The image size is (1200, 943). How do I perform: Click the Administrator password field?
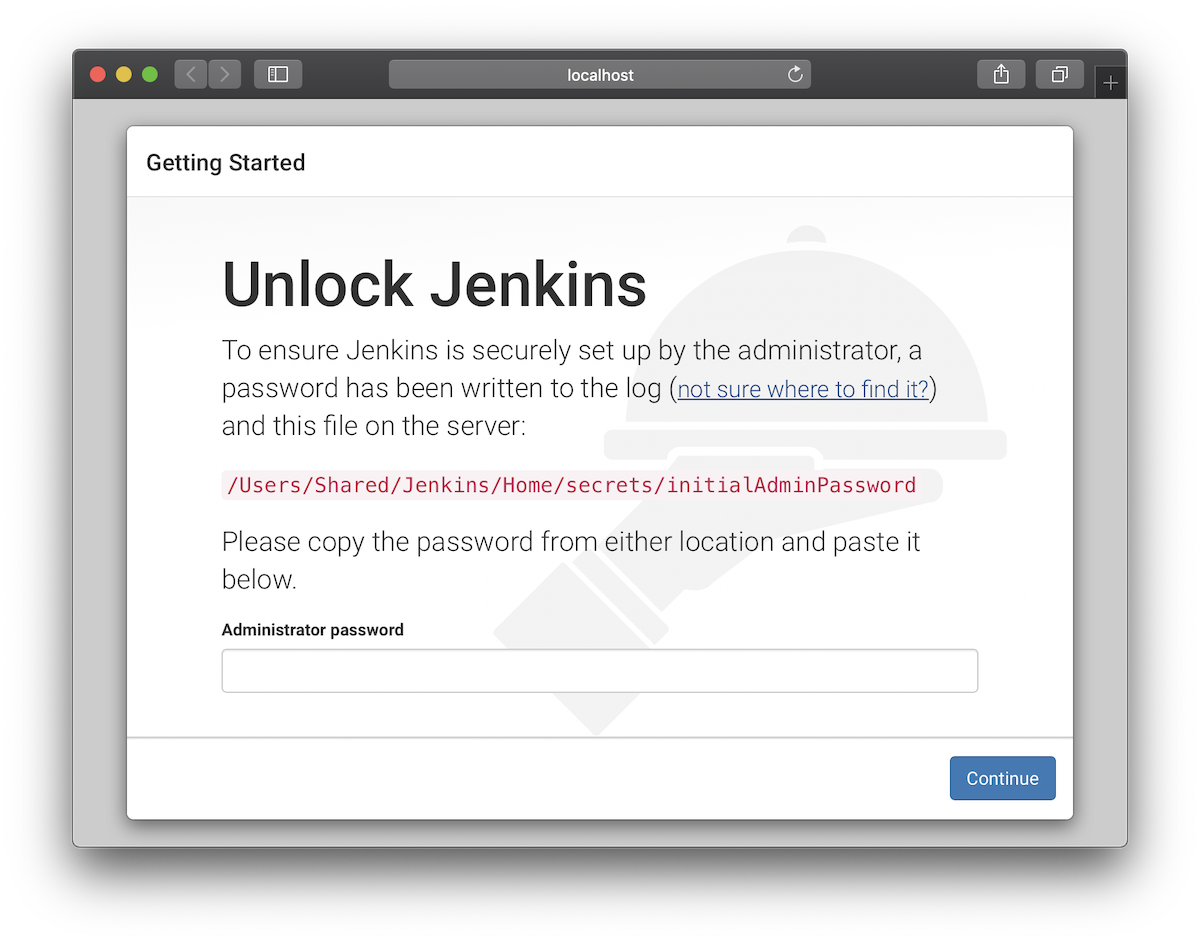tap(599, 671)
